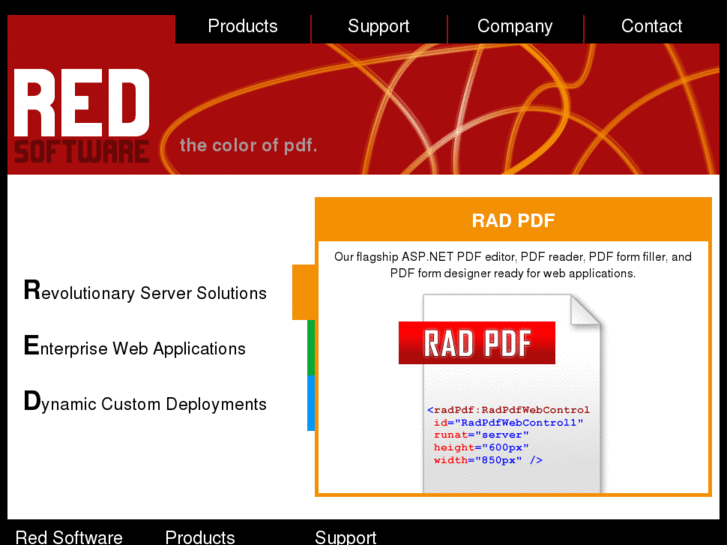Click the green tab beside Enterprise
The height and width of the screenshot is (545, 727).
click(x=311, y=347)
